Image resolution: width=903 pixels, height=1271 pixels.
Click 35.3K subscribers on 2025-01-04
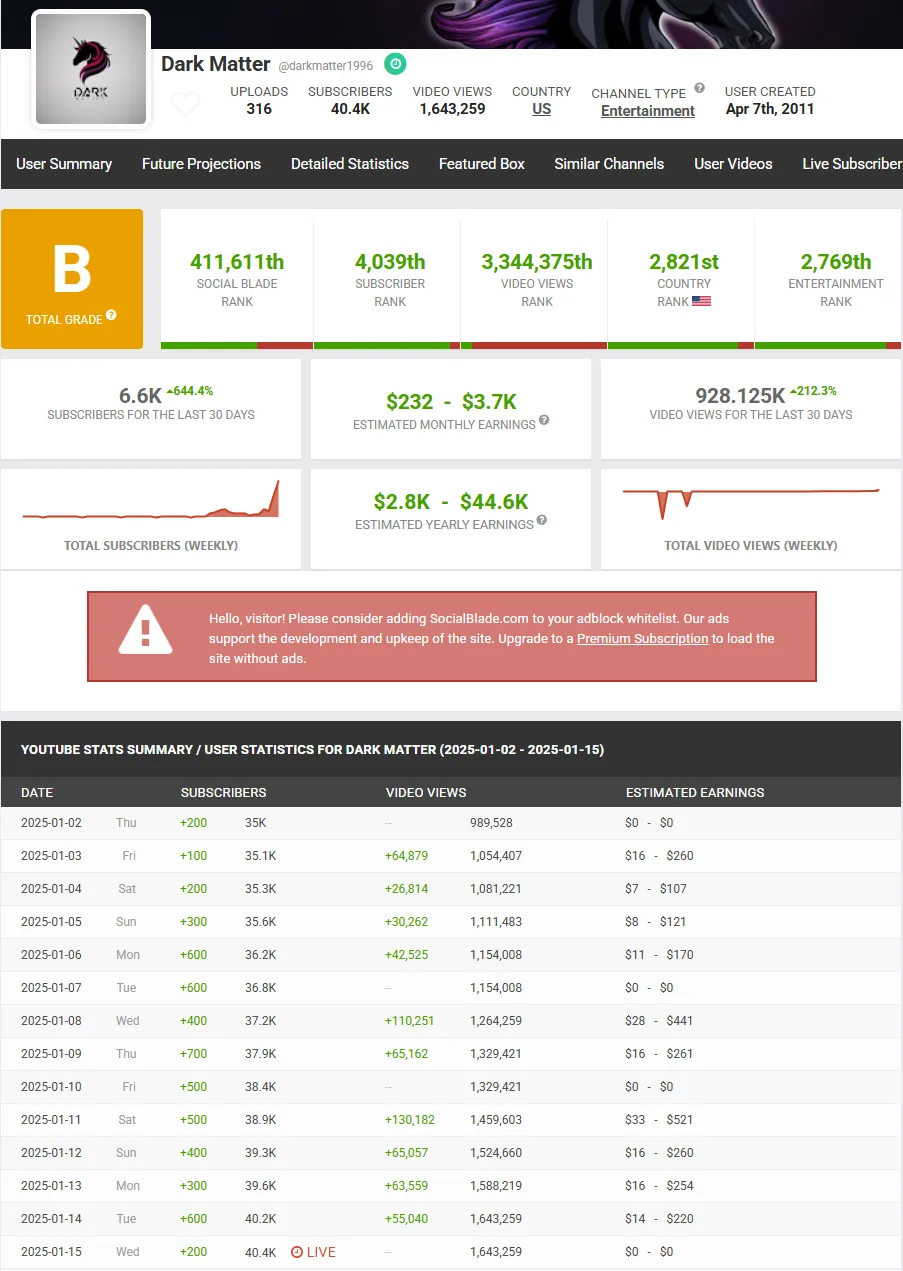pyautogui.click(x=260, y=889)
